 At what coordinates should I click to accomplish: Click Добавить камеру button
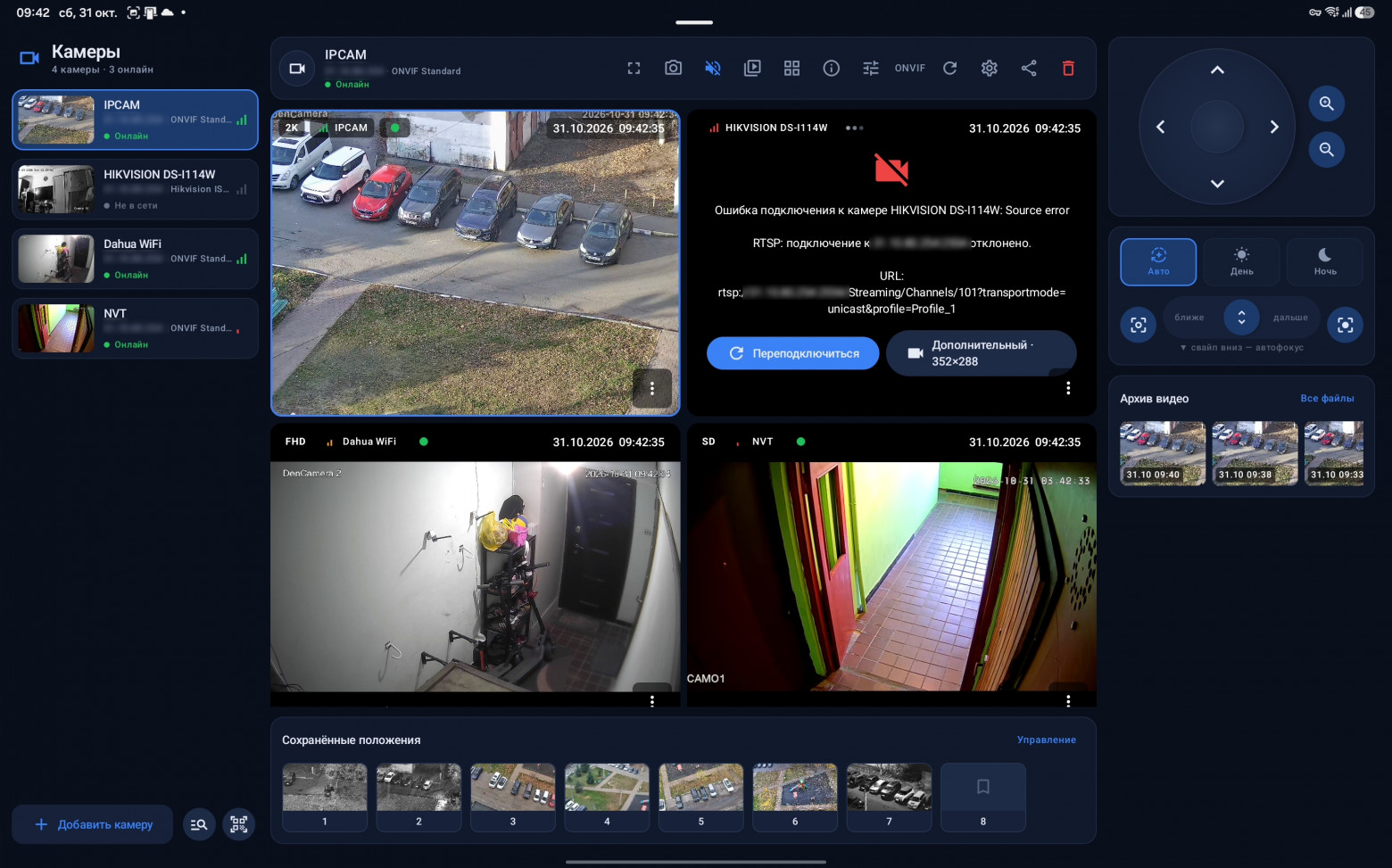click(x=94, y=824)
